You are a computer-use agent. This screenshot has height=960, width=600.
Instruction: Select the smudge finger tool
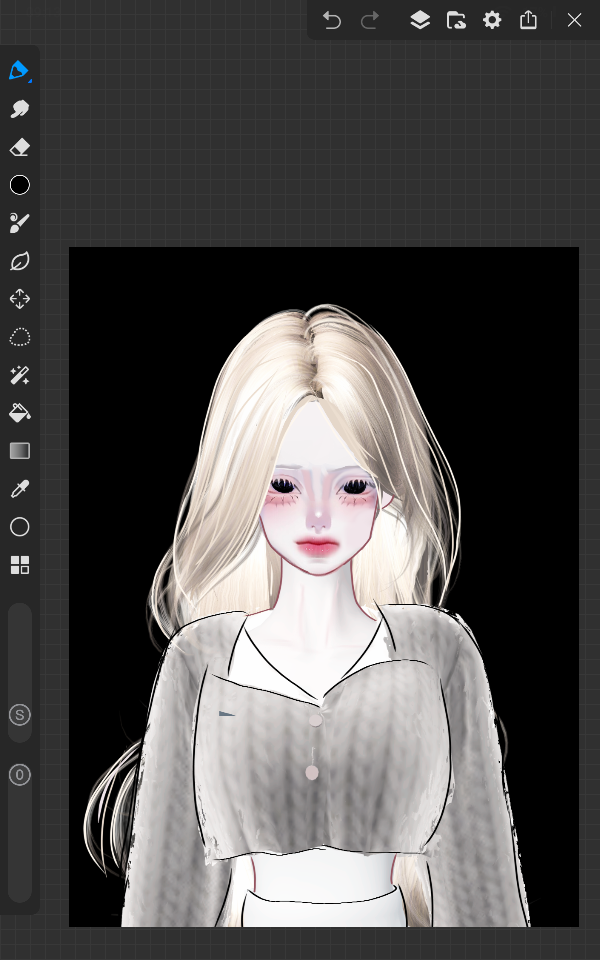tap(19, 109)
